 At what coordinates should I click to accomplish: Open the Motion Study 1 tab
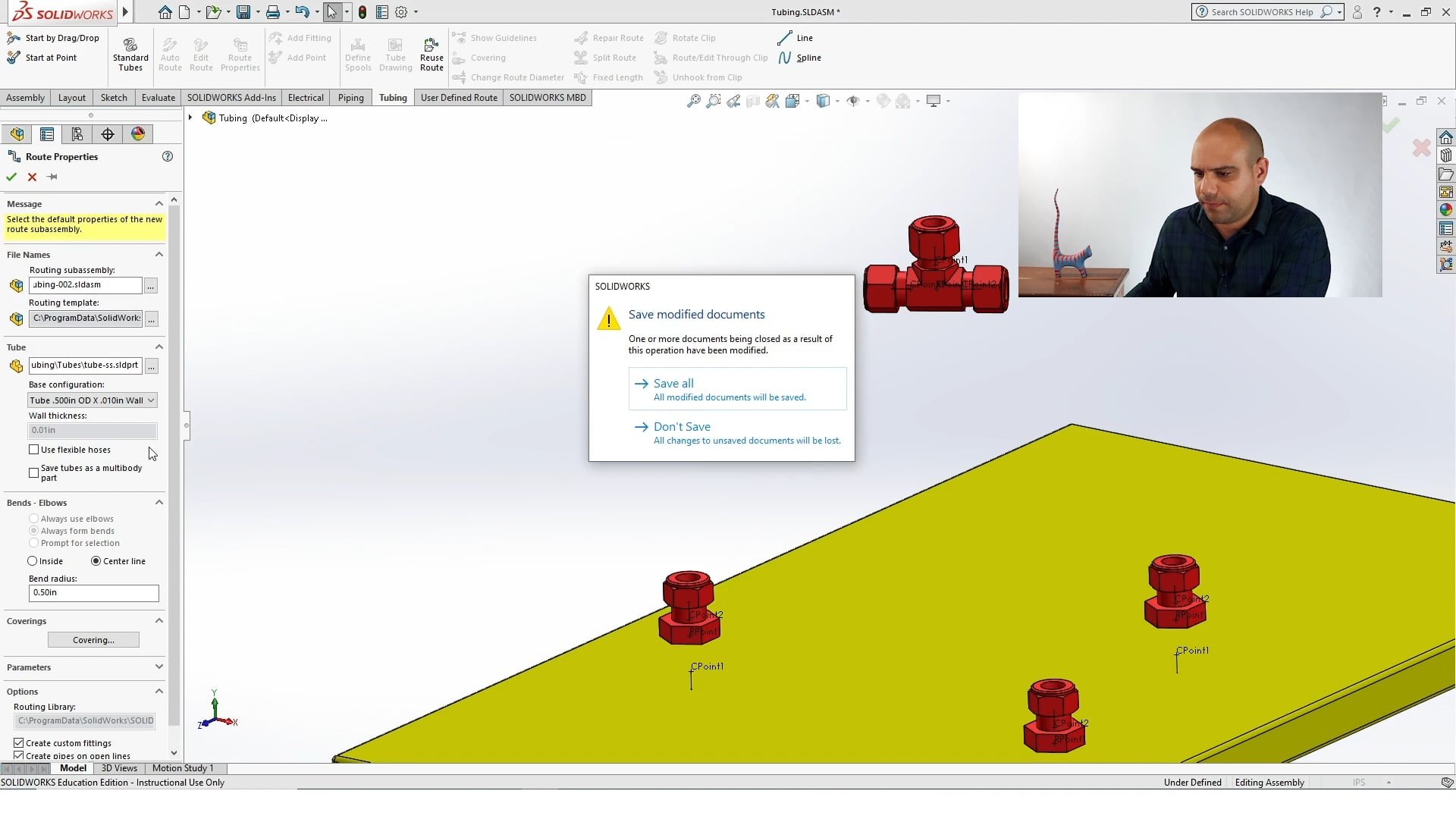[x=182, y=768]
